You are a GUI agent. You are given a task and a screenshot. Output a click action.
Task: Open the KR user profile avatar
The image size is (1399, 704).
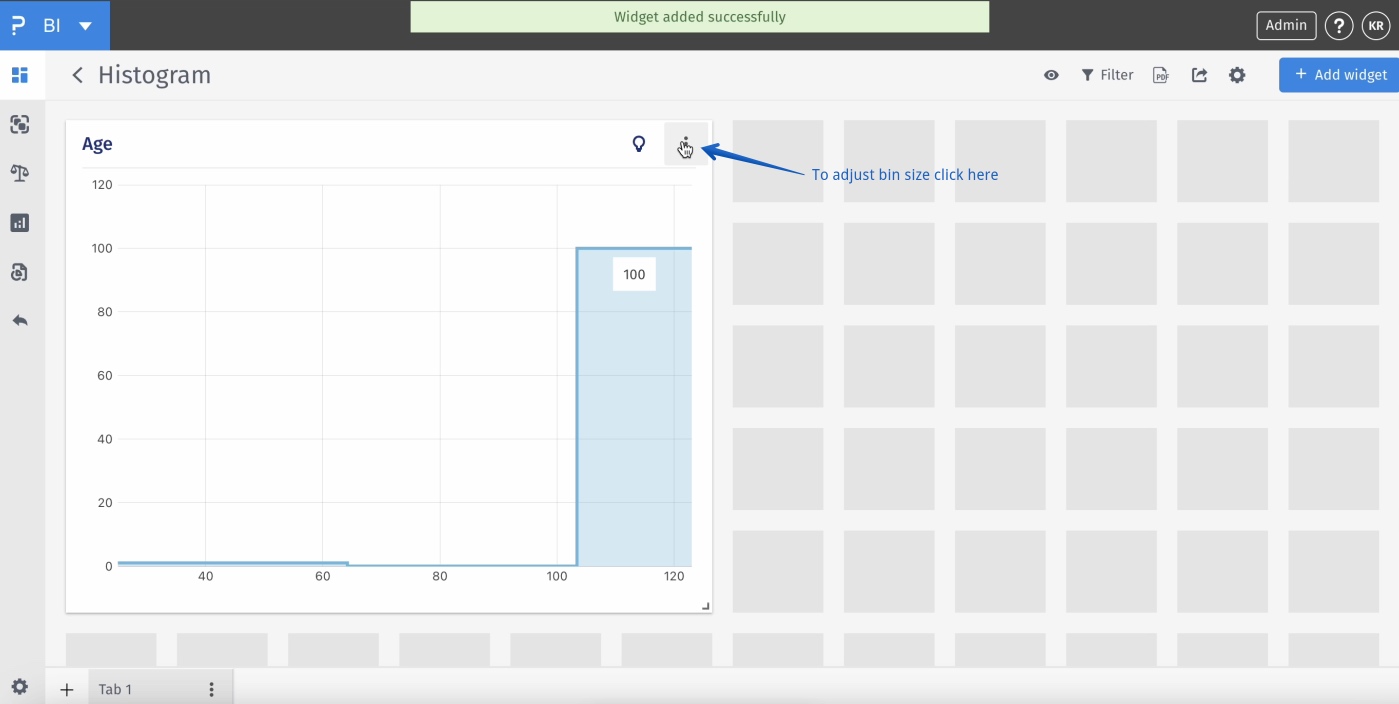[1376, 26]
